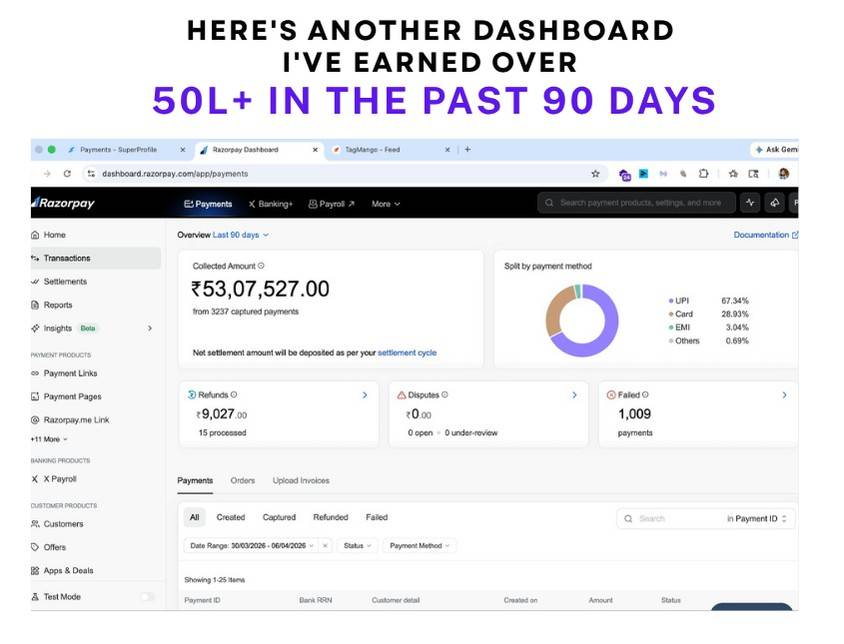Filter payments by Failed status chip

click(377, 517)
